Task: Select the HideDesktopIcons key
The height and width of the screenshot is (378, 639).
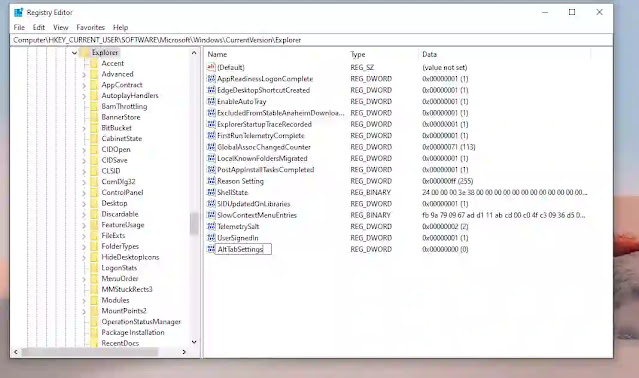Action: [130, 257]
